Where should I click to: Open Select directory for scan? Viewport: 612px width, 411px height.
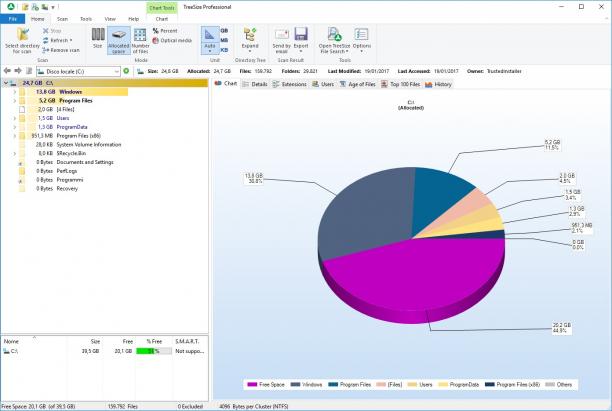point(22,41)
